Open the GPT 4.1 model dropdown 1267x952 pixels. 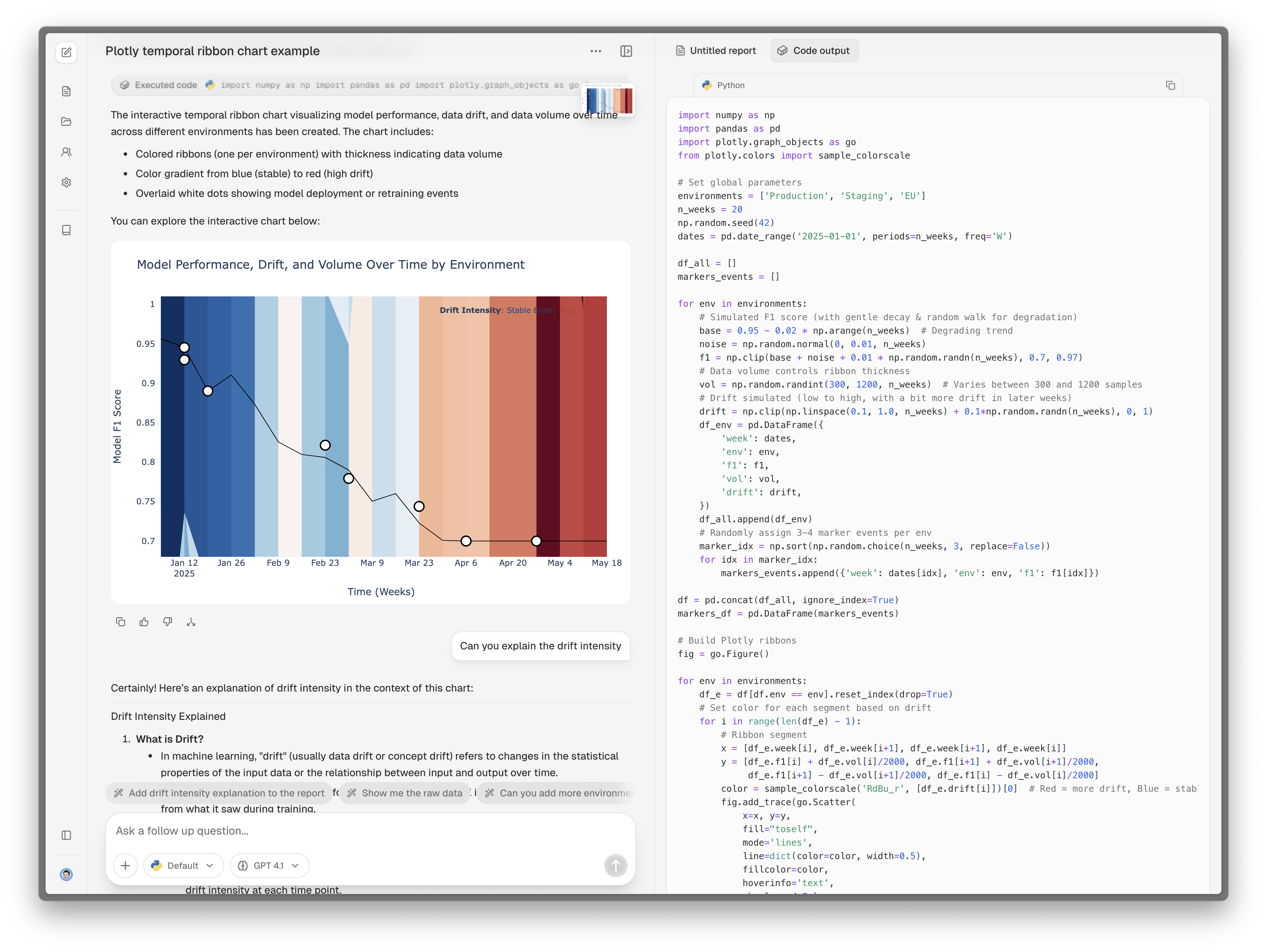pos(270,865)
